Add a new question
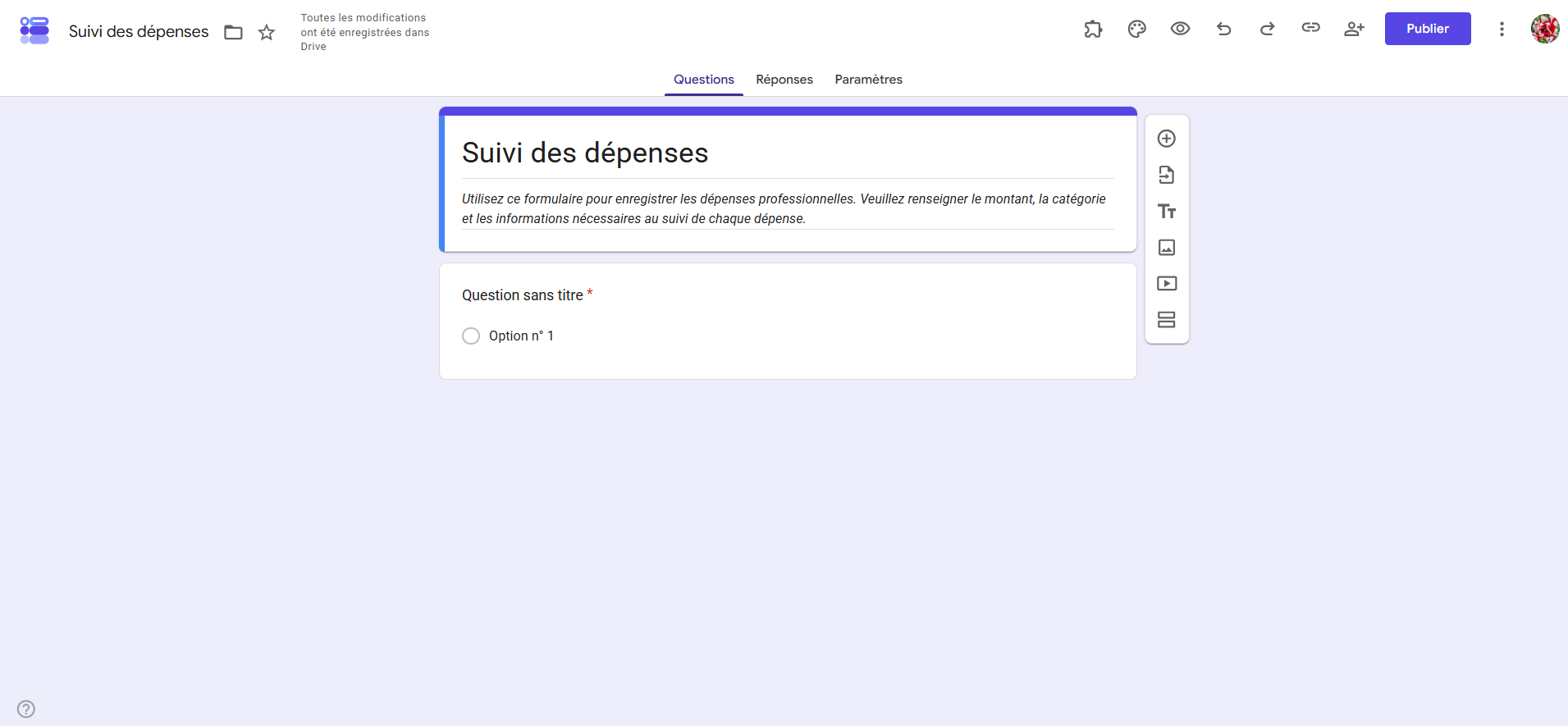 pos(1167,139)
